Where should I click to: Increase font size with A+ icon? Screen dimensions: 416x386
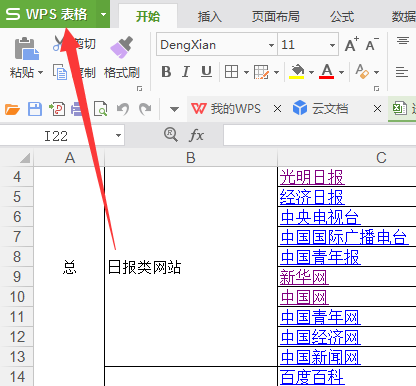pos(352,44)
